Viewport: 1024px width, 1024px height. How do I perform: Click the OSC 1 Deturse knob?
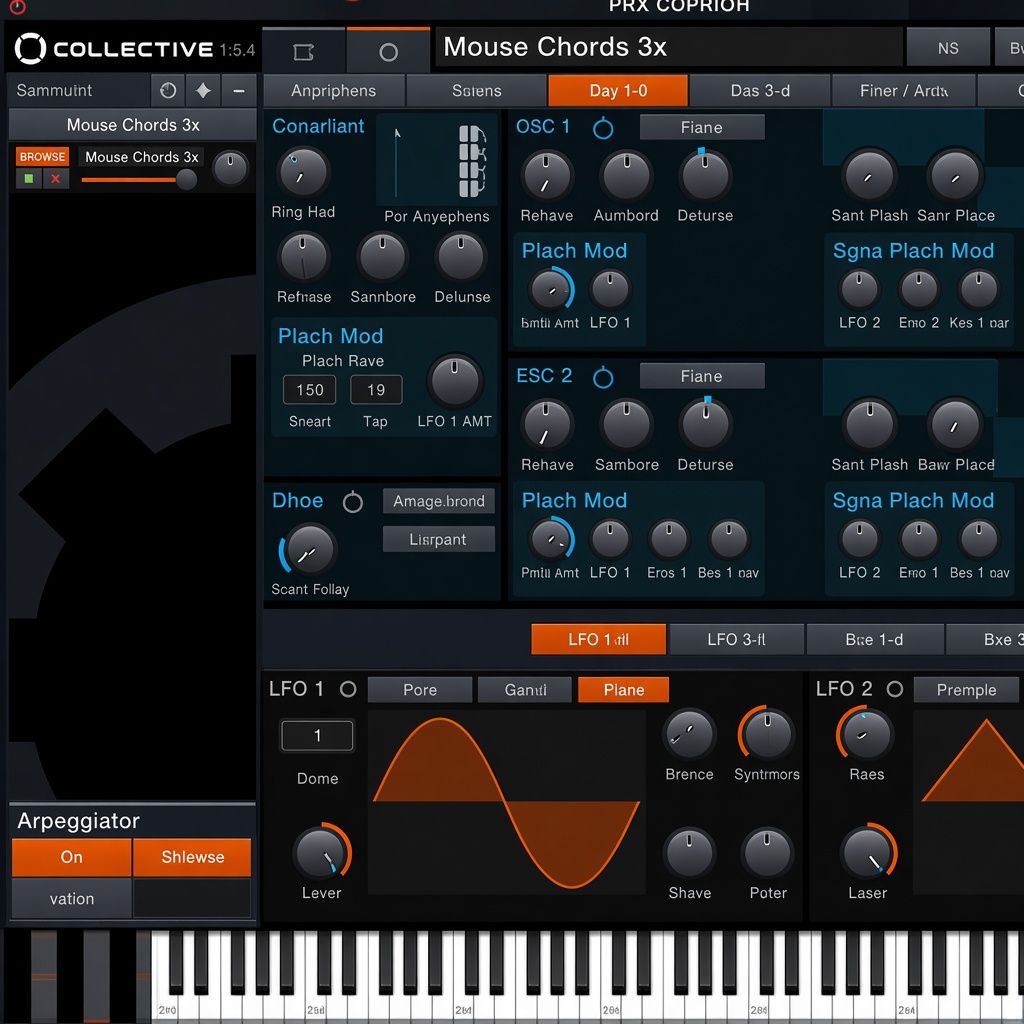pyautogui.click(x=705, y=176)
